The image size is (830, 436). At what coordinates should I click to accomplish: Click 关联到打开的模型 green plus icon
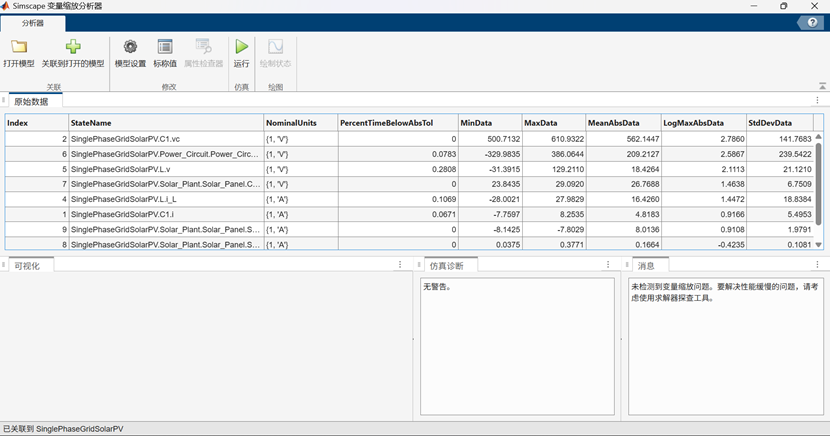(73, 47)
